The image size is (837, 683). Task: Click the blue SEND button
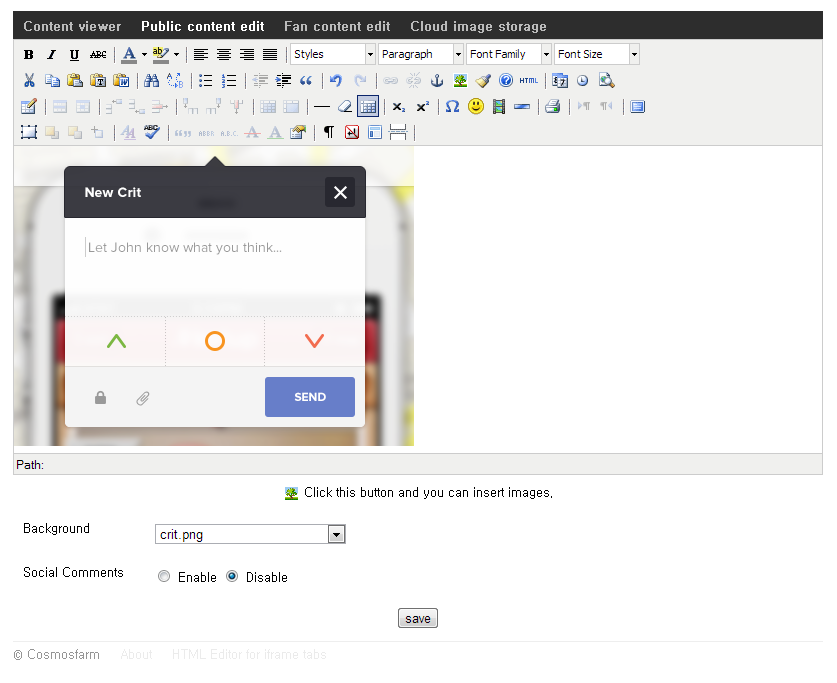(310, 397)
